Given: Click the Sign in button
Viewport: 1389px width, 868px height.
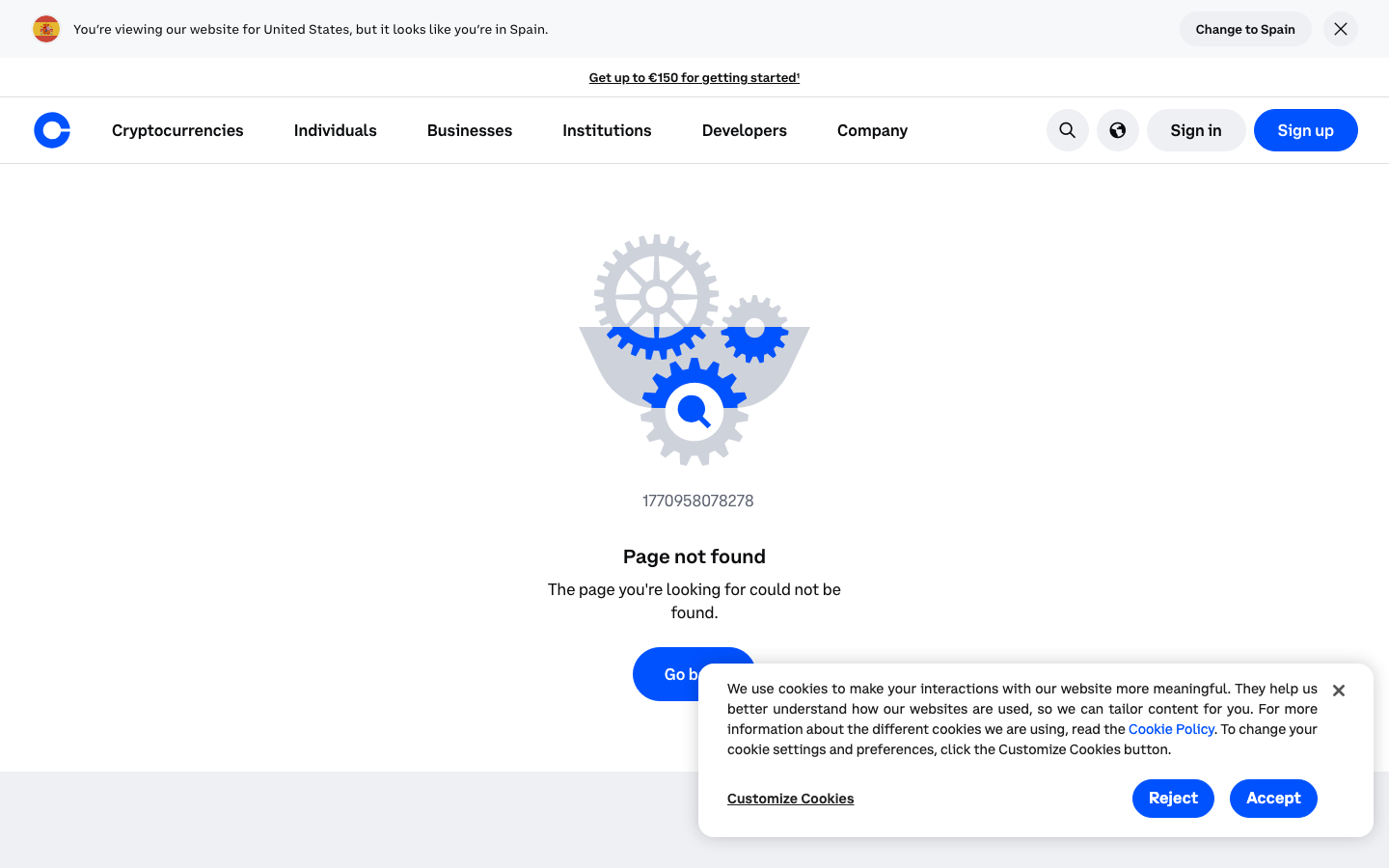Looking at the screenshot, I should (1195, 130).
